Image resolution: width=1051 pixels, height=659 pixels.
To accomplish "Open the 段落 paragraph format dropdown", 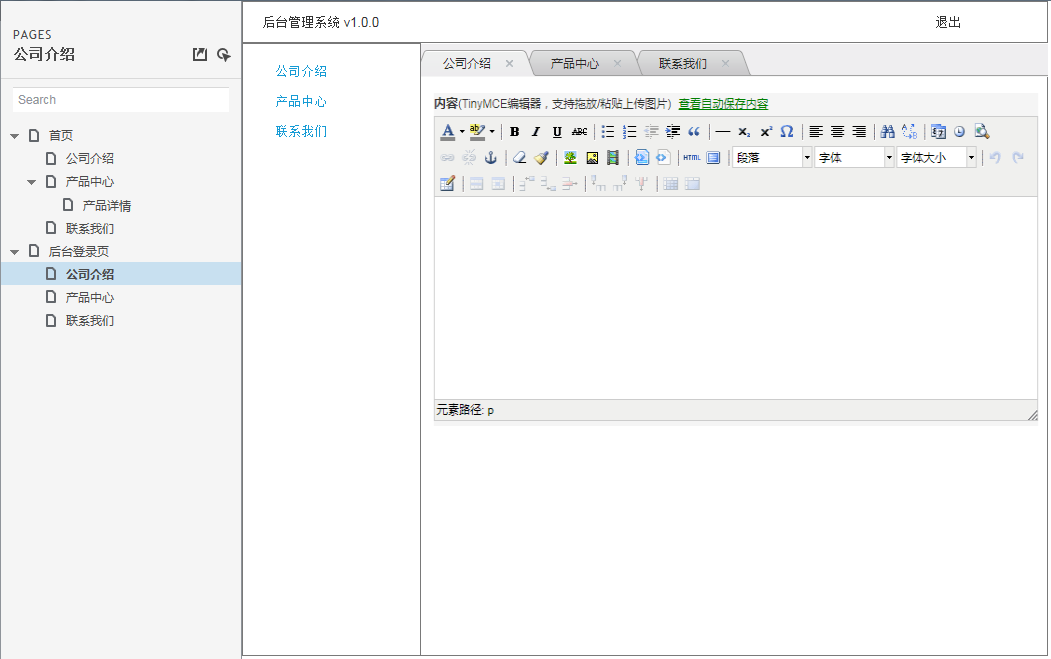I will tap(772, 158).
